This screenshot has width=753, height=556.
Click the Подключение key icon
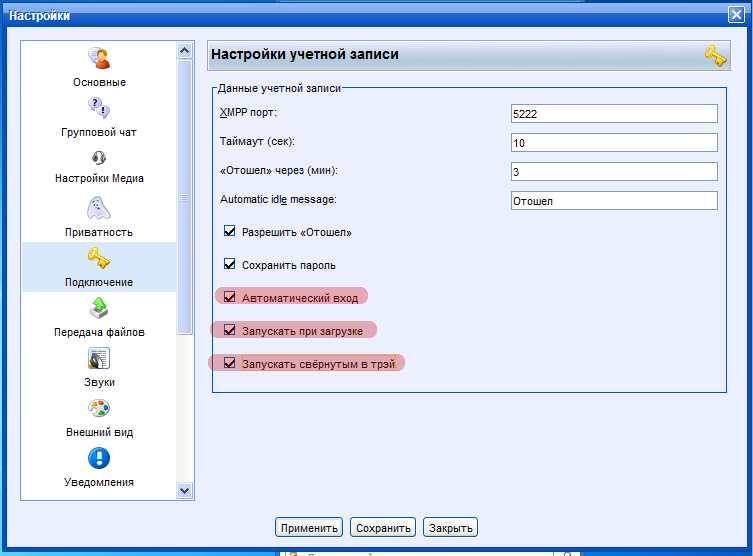(99, 258)
